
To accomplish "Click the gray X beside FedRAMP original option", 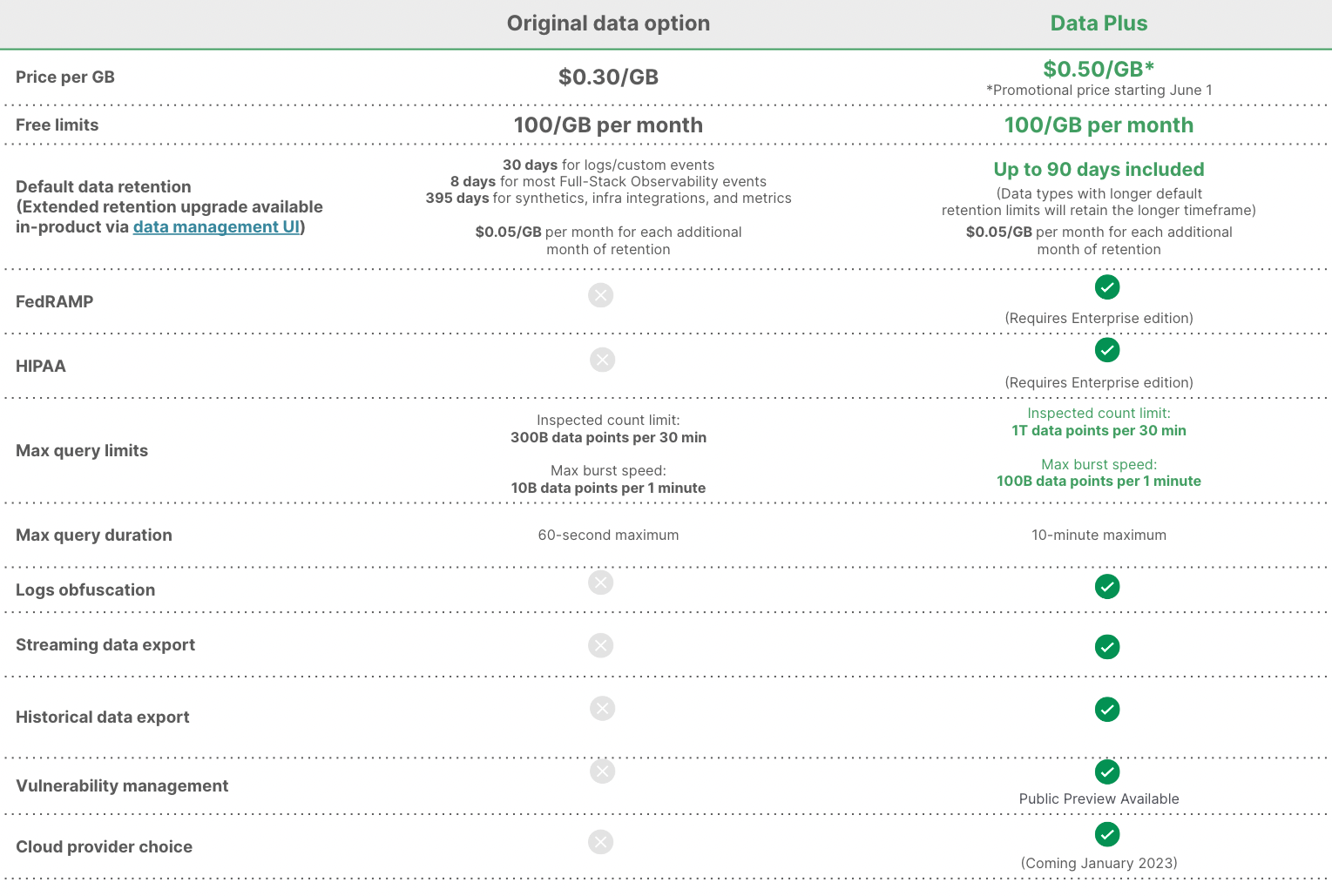I will click(600, 295).
